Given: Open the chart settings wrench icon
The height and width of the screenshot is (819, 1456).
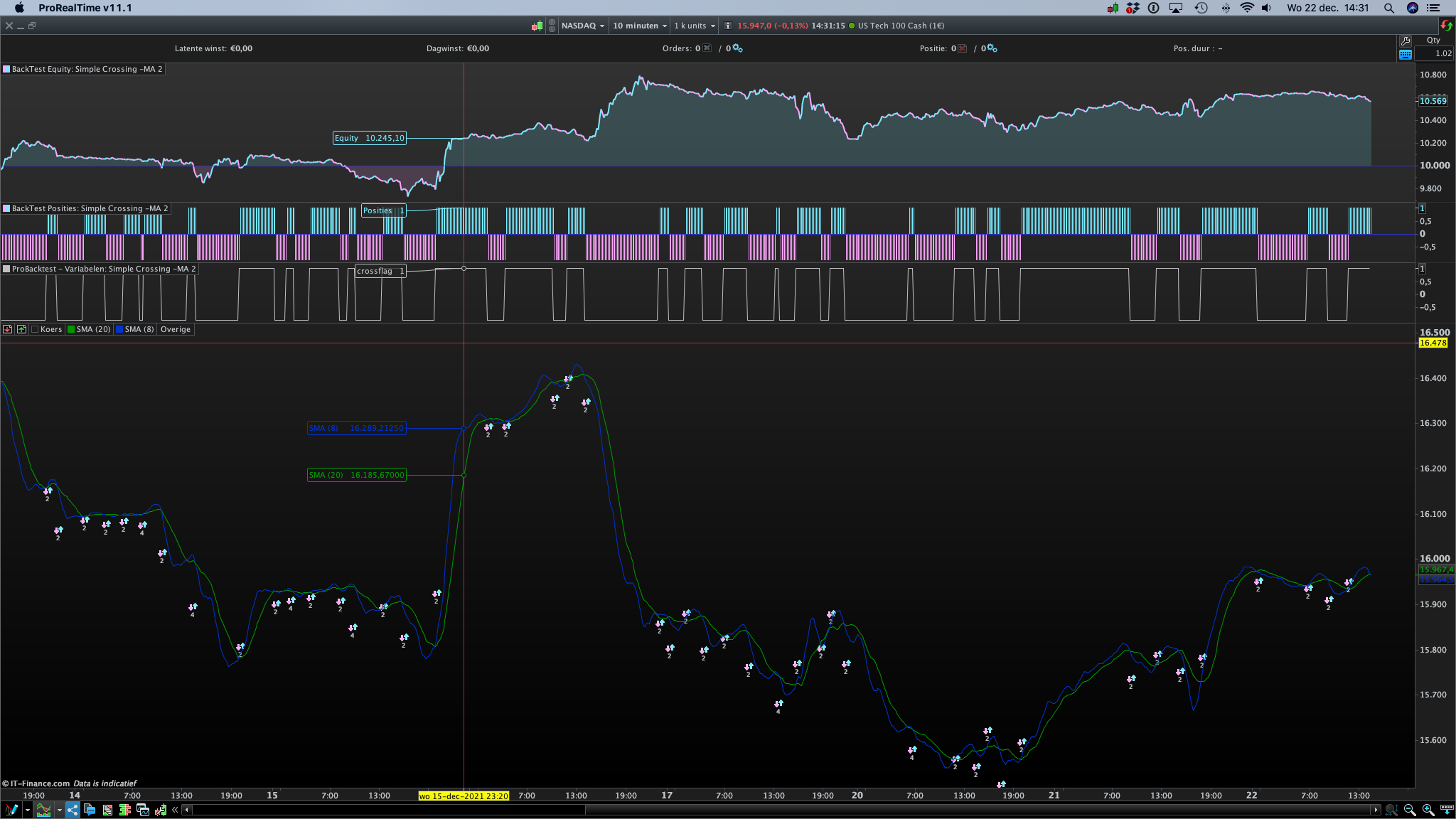Looking at the screenshot, I should (1406, 41).
